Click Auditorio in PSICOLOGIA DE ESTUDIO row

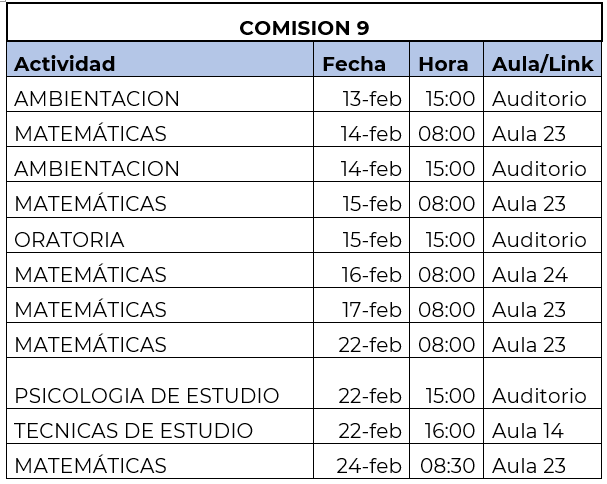tap(539, 395)
